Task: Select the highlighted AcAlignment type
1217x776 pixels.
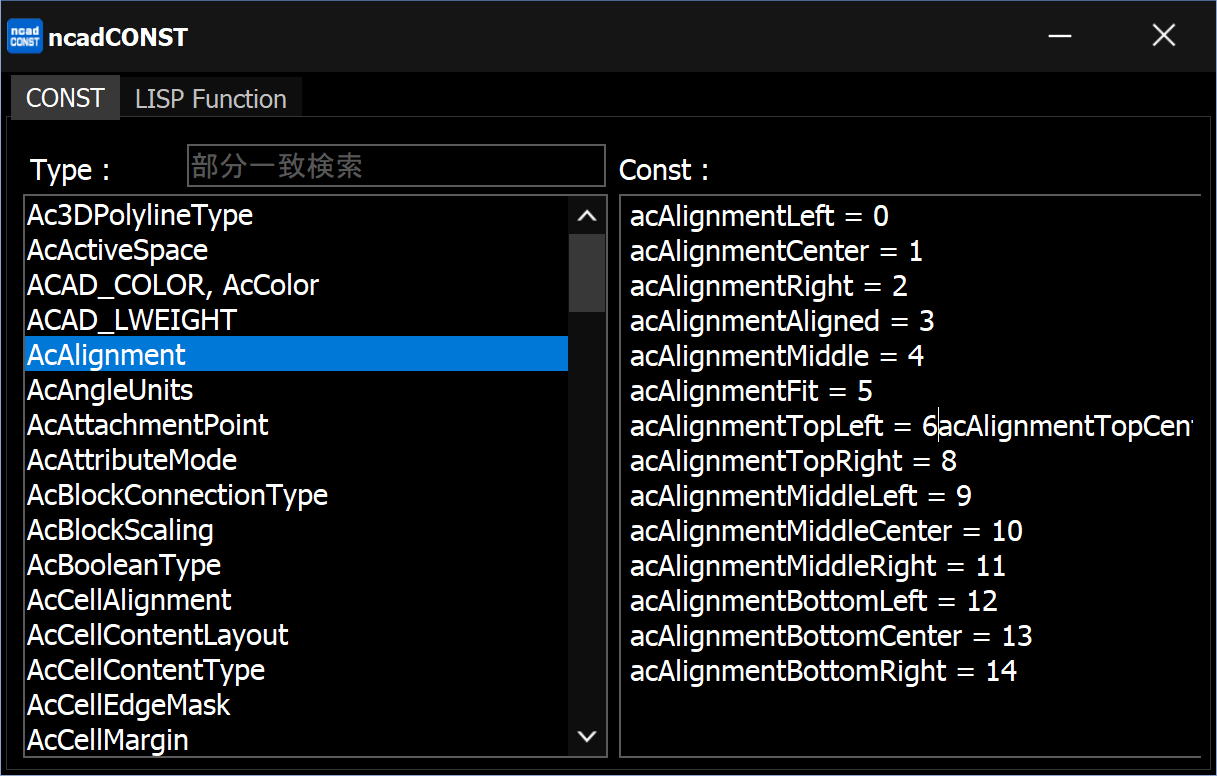Action: [296, 355]
